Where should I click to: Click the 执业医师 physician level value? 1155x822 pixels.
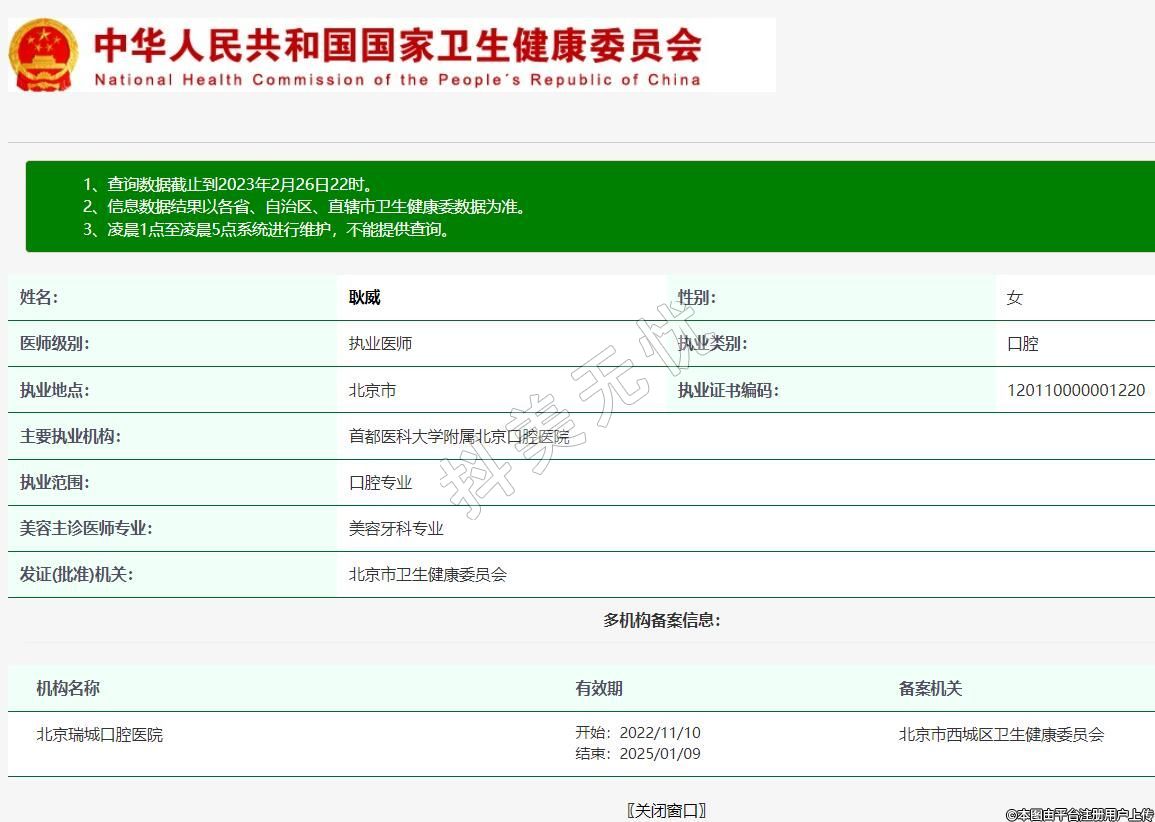[380, 344]
